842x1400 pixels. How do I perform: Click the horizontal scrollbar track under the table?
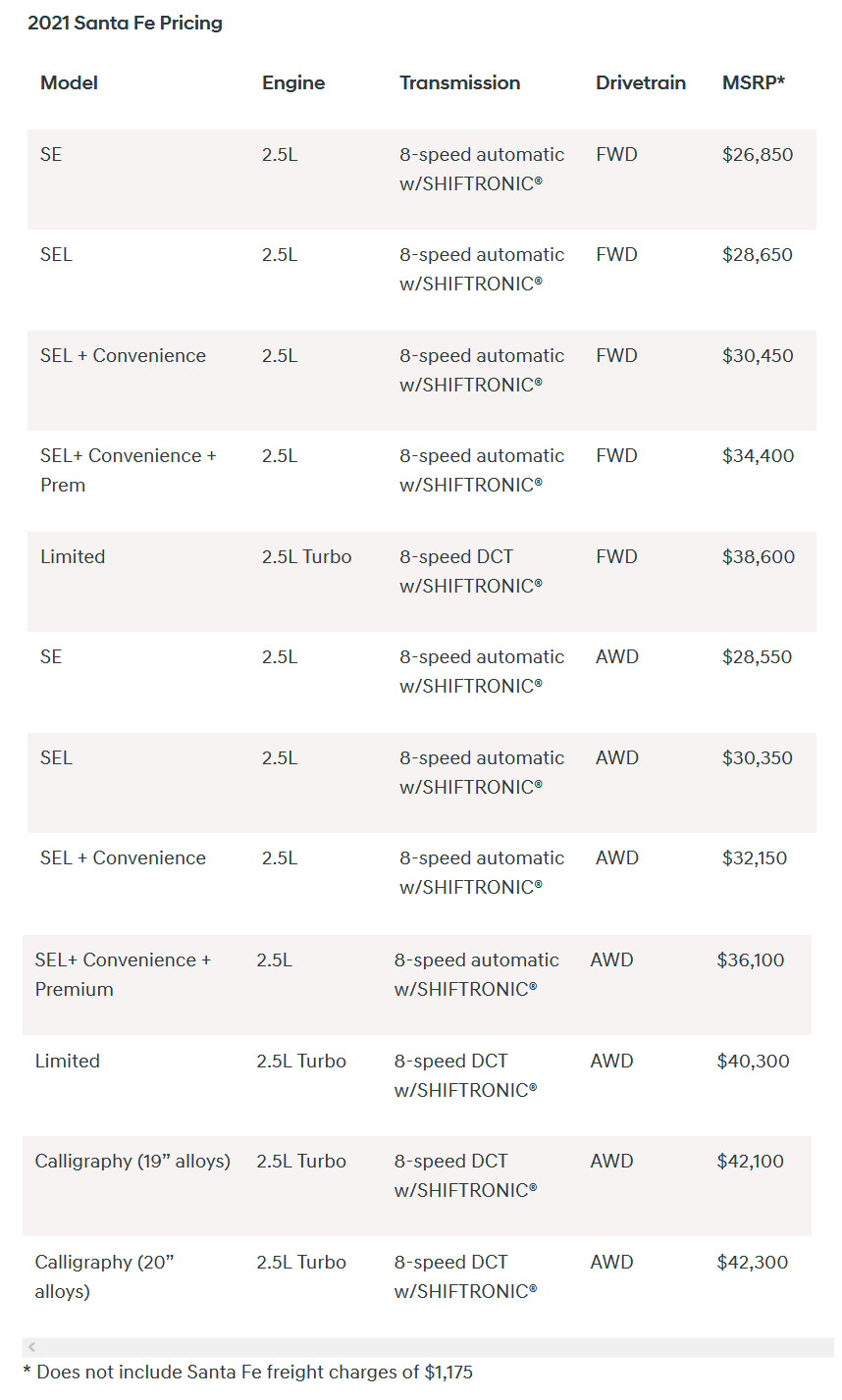pos(432,1347)
